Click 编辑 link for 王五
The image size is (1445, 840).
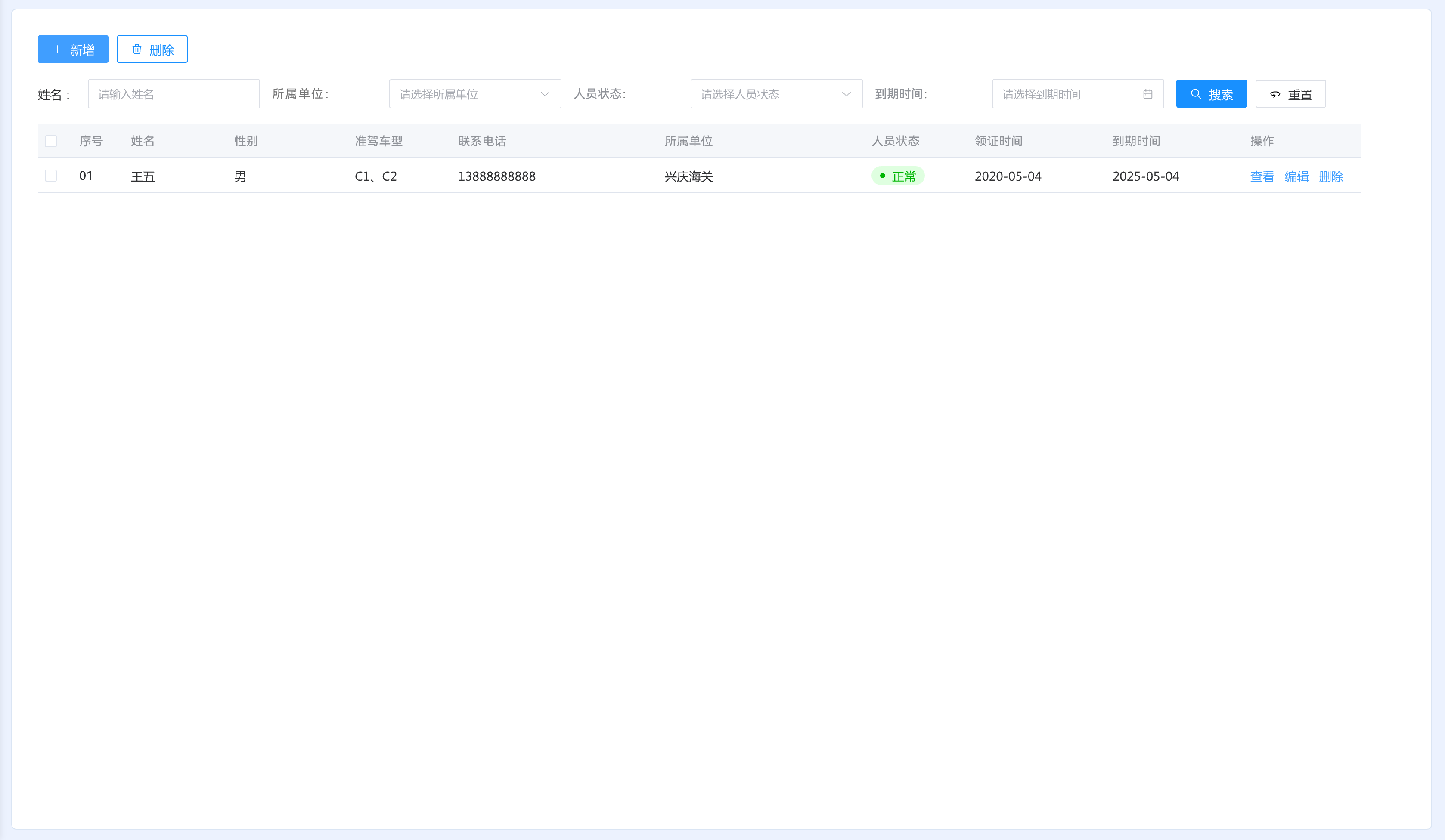(x=1296, y=176)
